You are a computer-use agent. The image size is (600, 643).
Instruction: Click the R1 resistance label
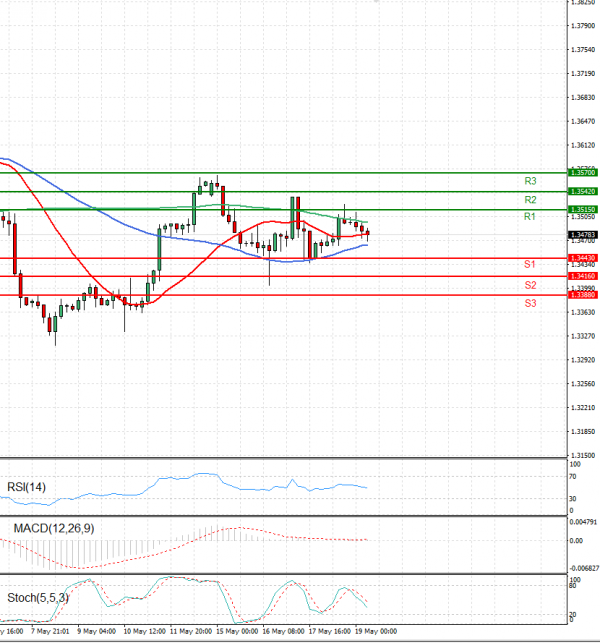coord(529,216)
